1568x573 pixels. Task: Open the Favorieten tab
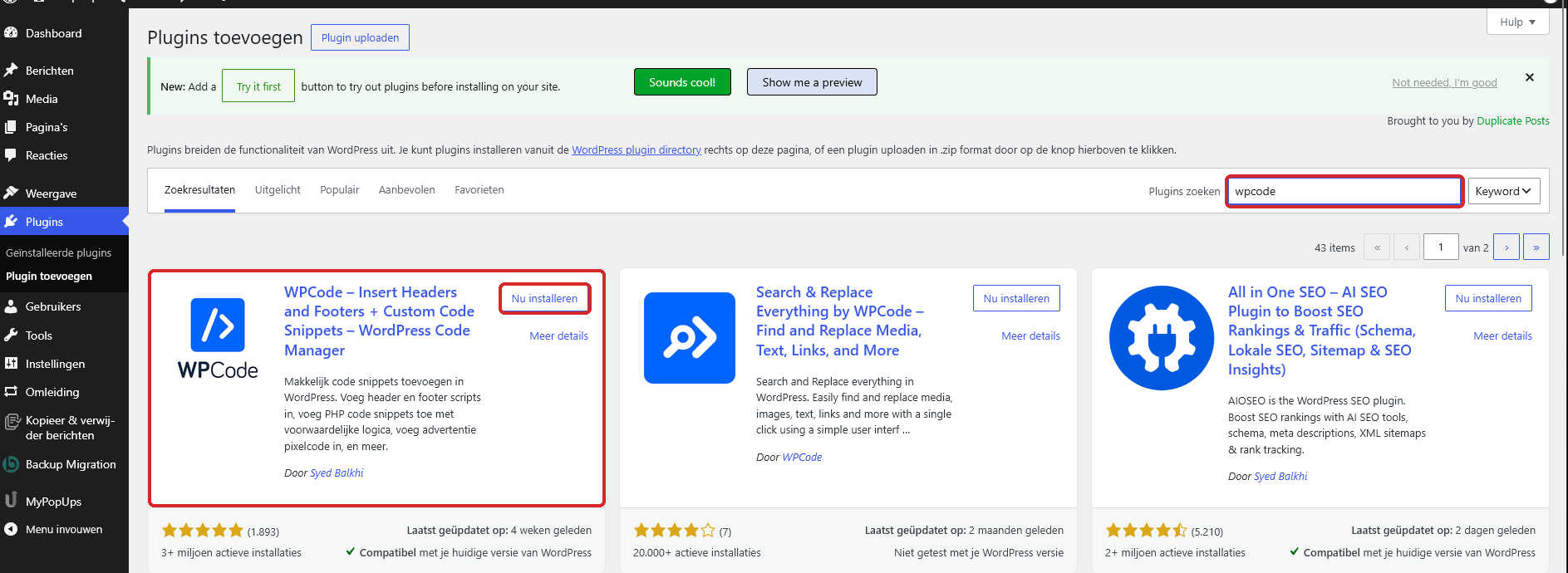point(479,190)
